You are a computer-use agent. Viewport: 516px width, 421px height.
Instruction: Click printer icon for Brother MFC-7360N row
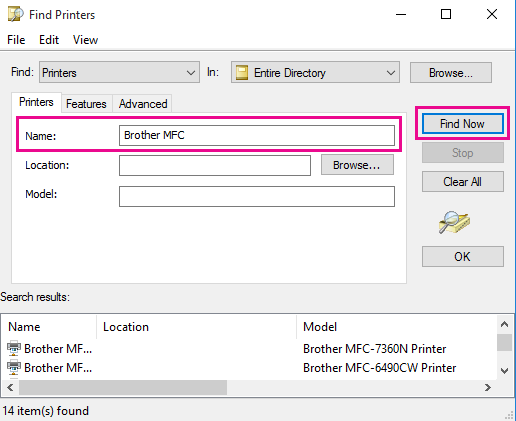tap(14, 348)
